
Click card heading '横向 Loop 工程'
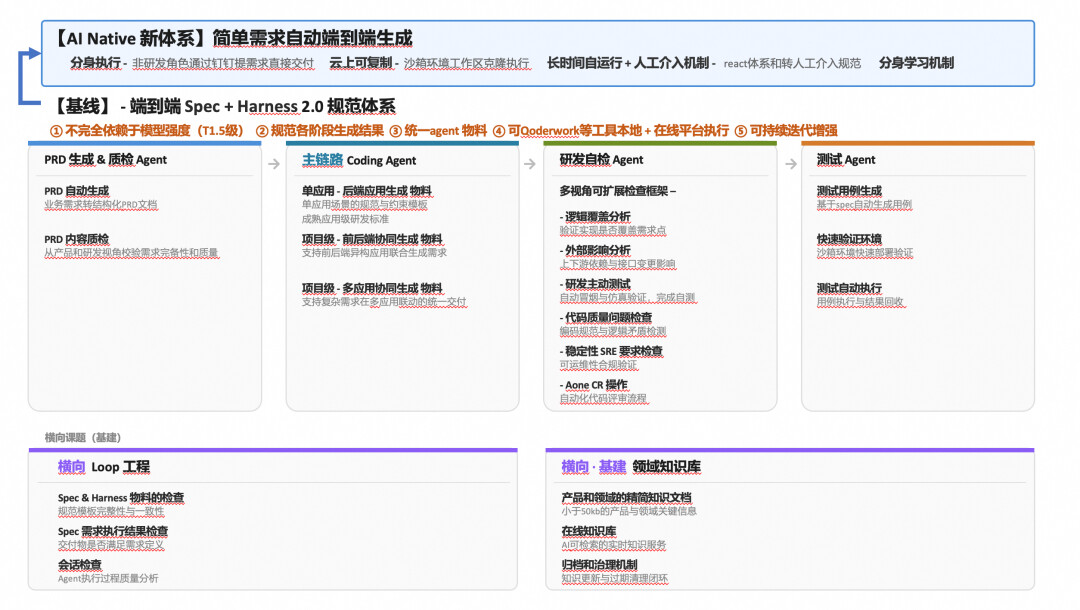104,467
